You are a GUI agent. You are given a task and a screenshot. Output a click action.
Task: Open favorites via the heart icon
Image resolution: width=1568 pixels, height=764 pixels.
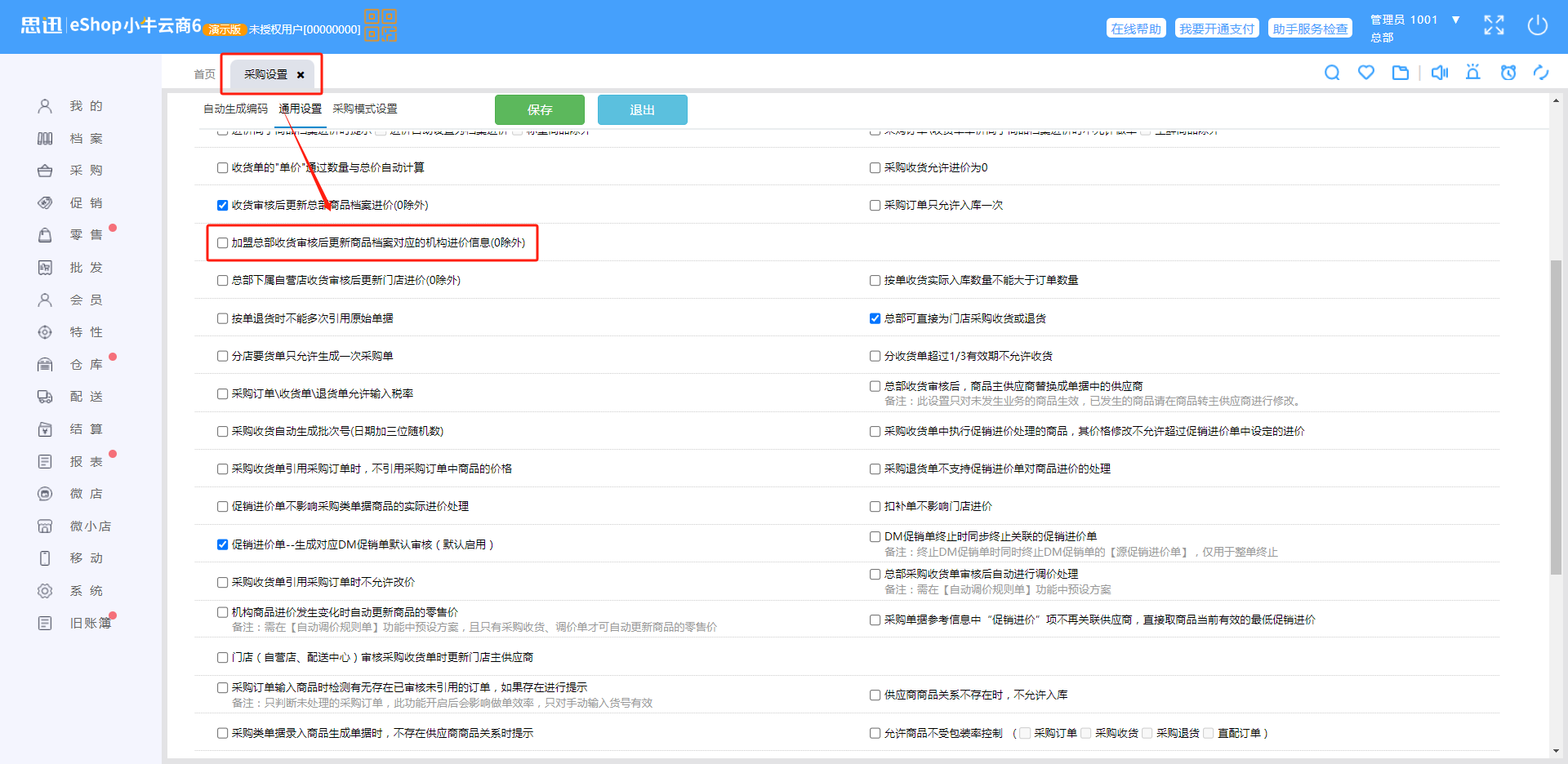pos(1366,73)
